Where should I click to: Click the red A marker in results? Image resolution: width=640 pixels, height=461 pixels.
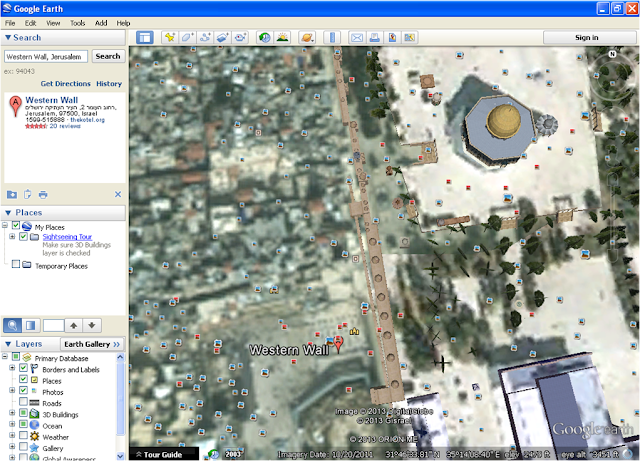point(16,106)
